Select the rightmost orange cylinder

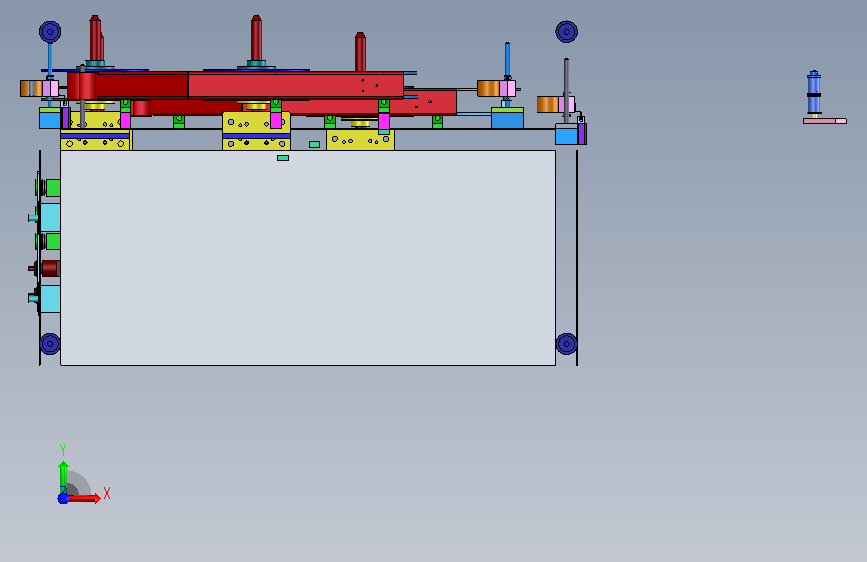547,105
